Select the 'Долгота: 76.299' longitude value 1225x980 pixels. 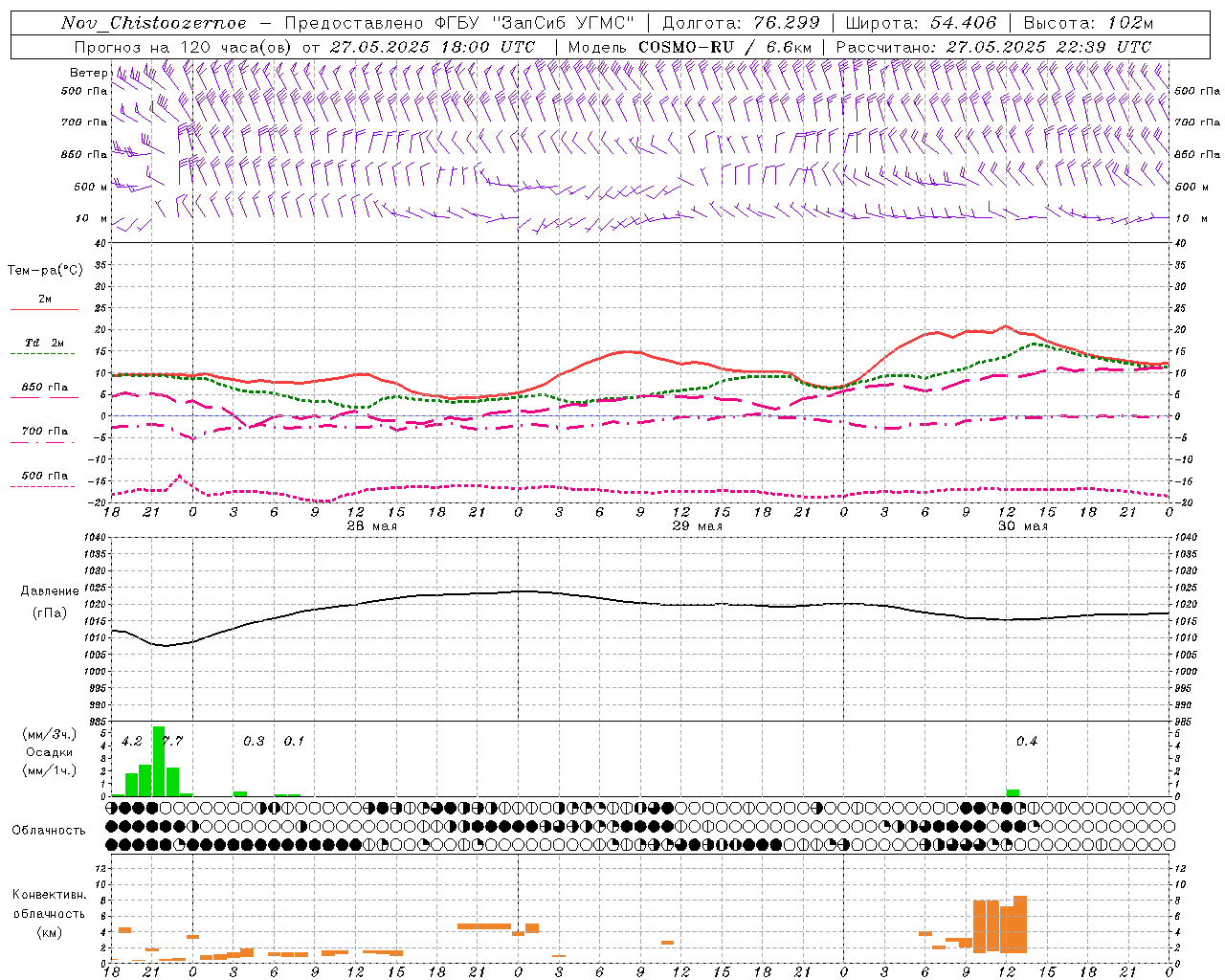(740, 23)
